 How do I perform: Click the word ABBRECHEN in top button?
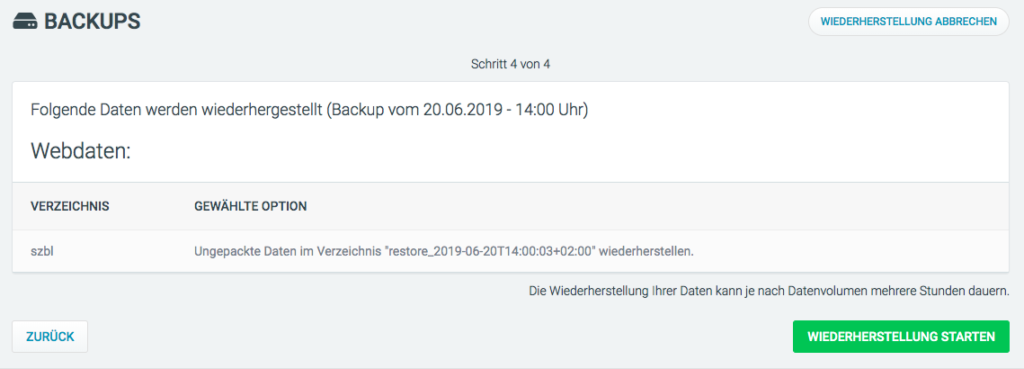pos(967,22)
